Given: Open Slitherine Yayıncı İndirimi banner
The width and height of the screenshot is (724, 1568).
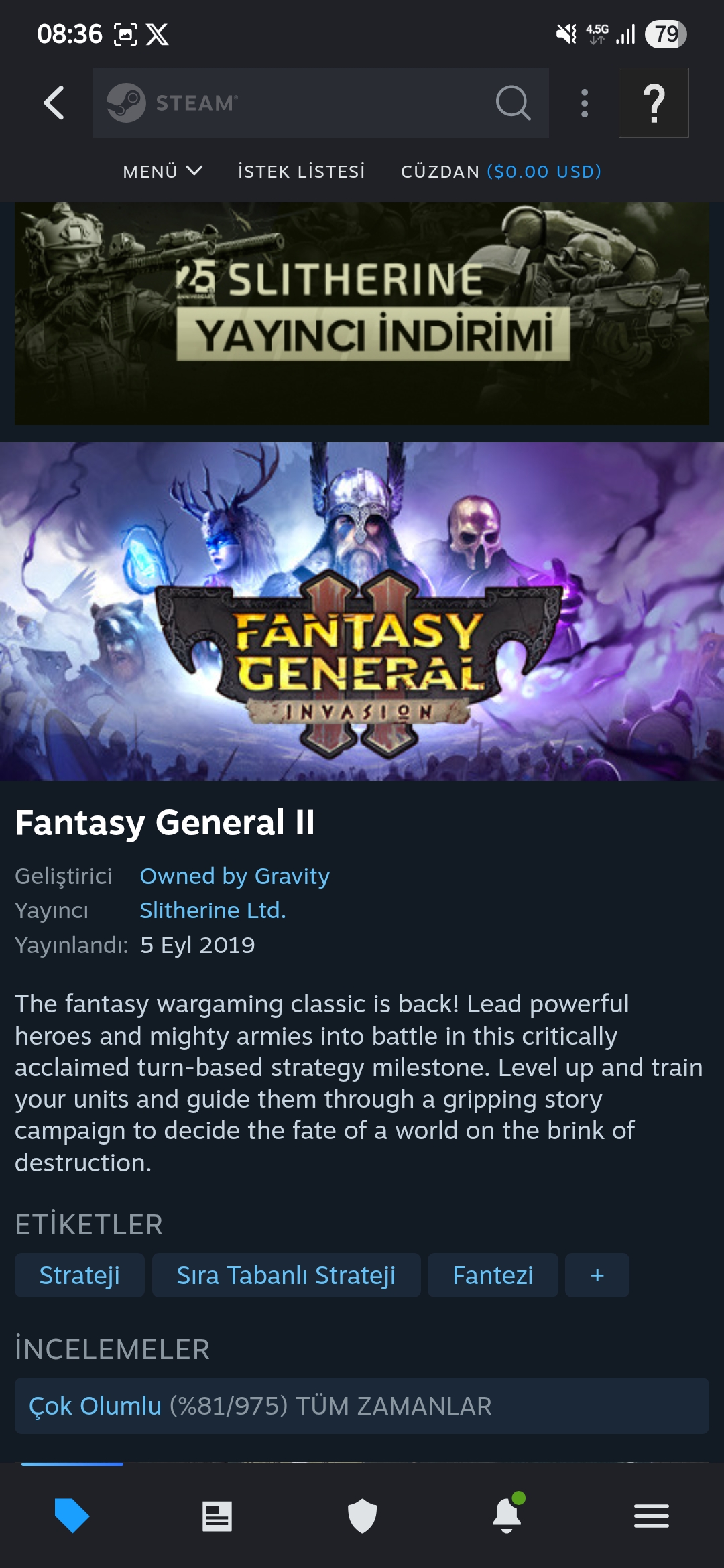Looking at the screenshot, I should pos(362,314).
